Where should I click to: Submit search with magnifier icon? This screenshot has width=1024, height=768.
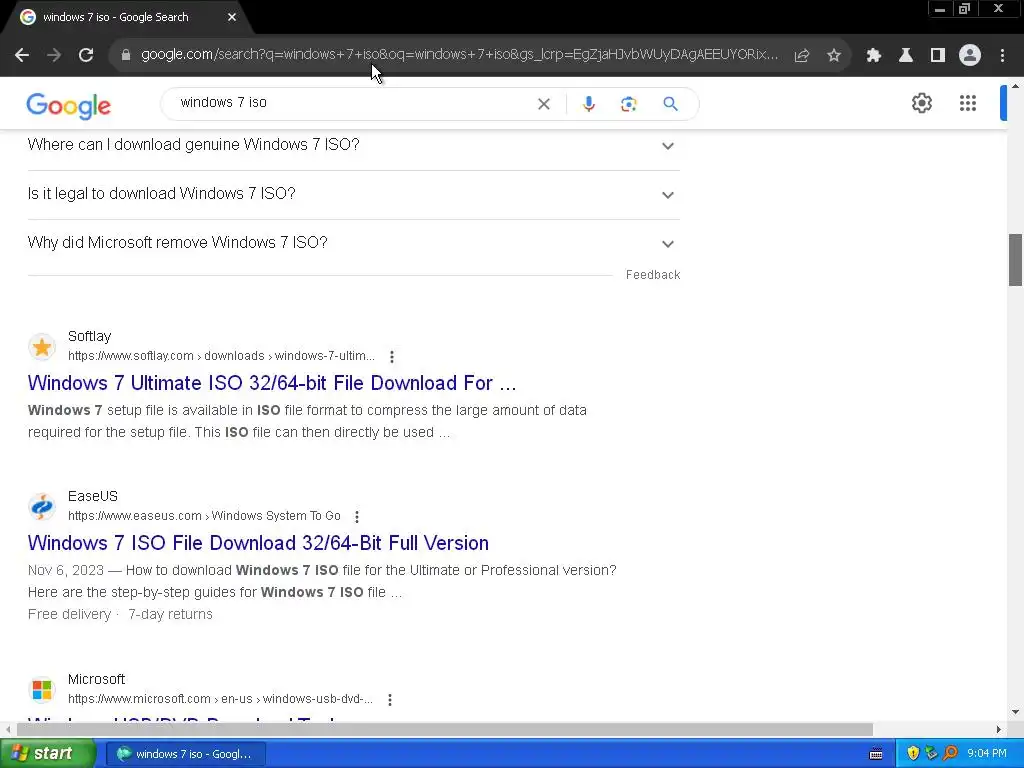670,104
